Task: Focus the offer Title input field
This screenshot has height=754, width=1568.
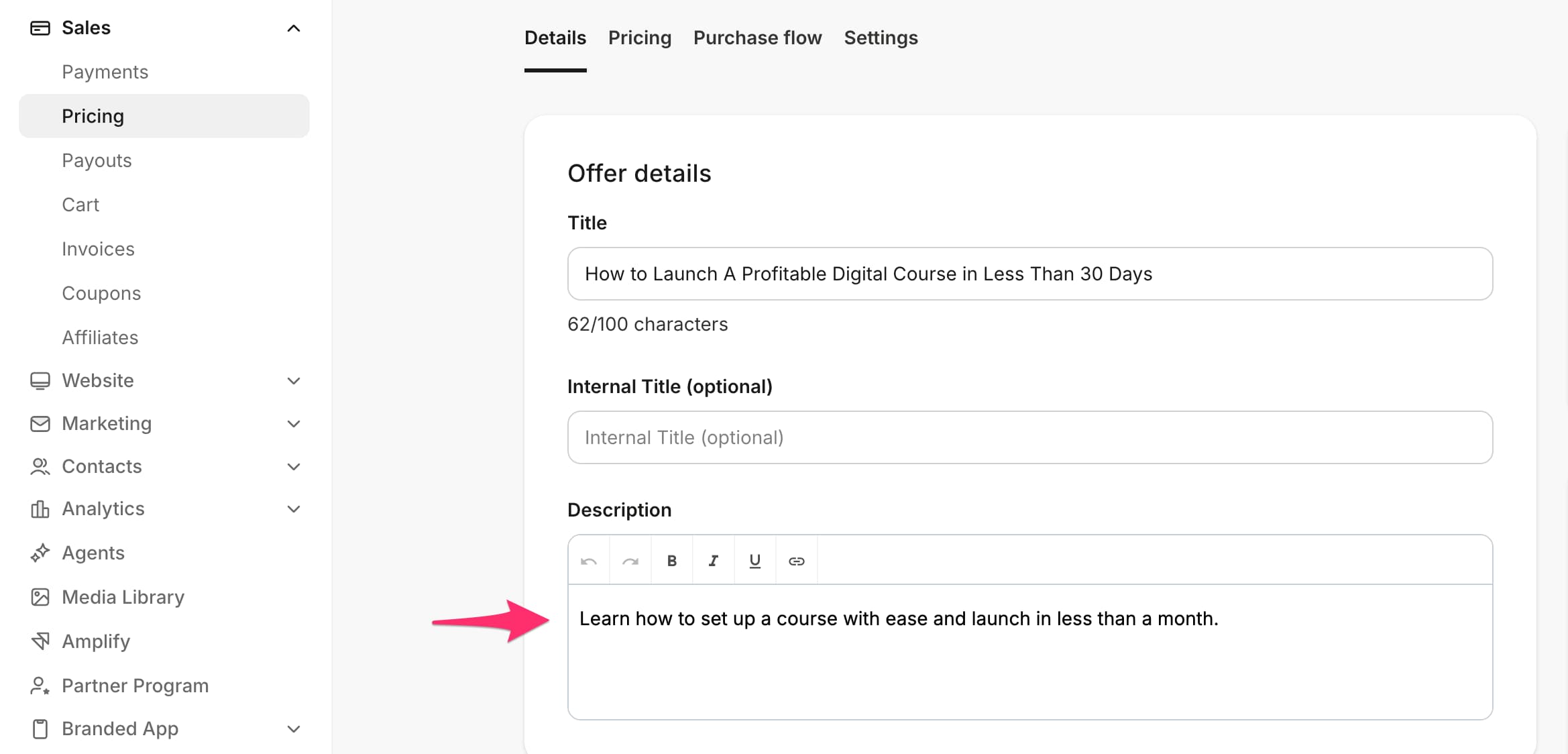Action: point(1030,274)
